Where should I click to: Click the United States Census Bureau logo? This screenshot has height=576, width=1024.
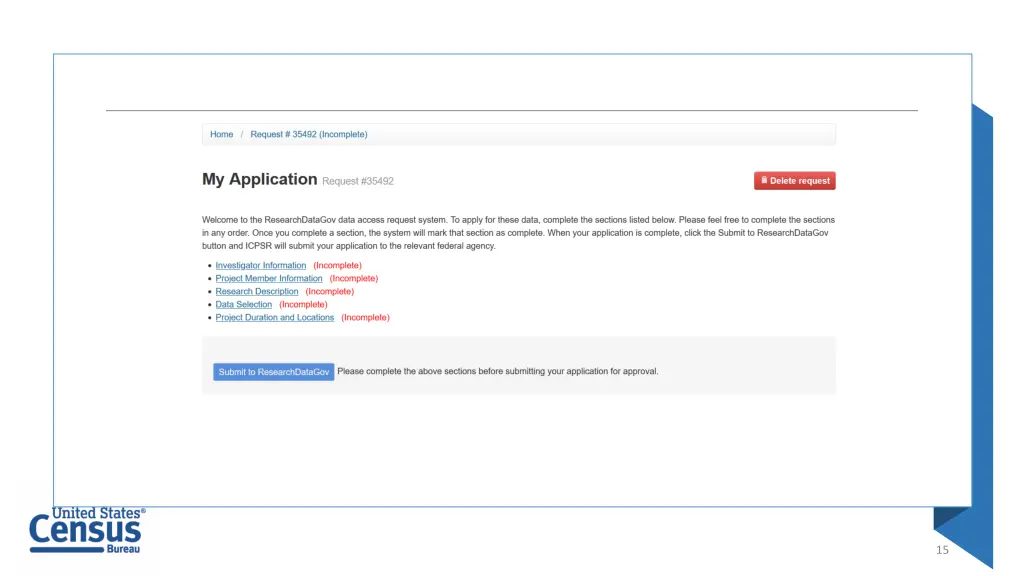(87, 530)
